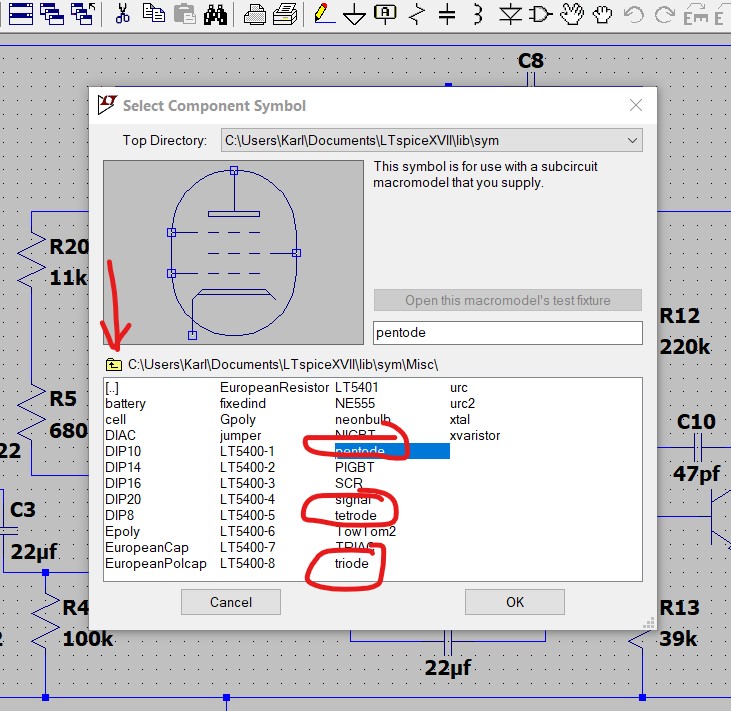The height and width of the screenshot is (711, 731).
Task: Select the Resistor tool
Action: 417,14
